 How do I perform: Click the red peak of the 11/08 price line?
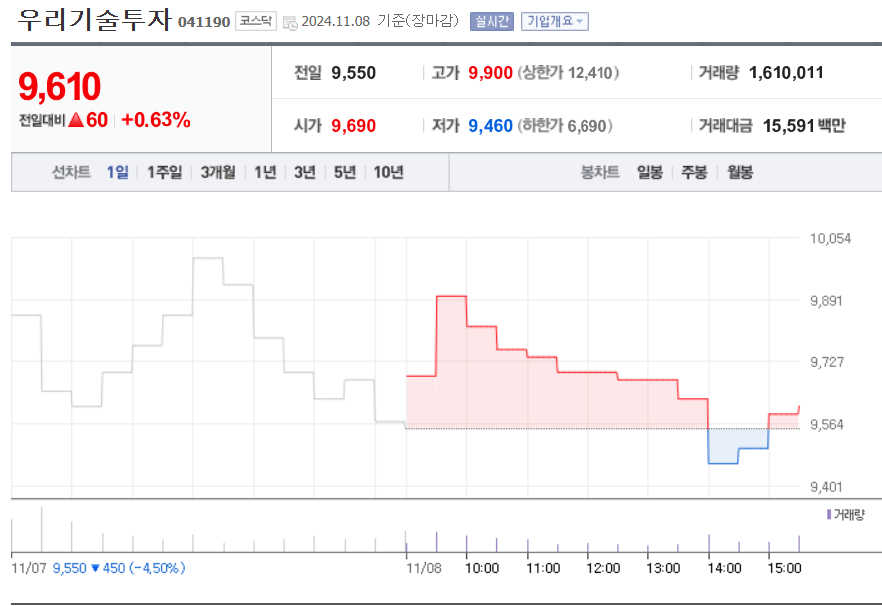point(452,296)
